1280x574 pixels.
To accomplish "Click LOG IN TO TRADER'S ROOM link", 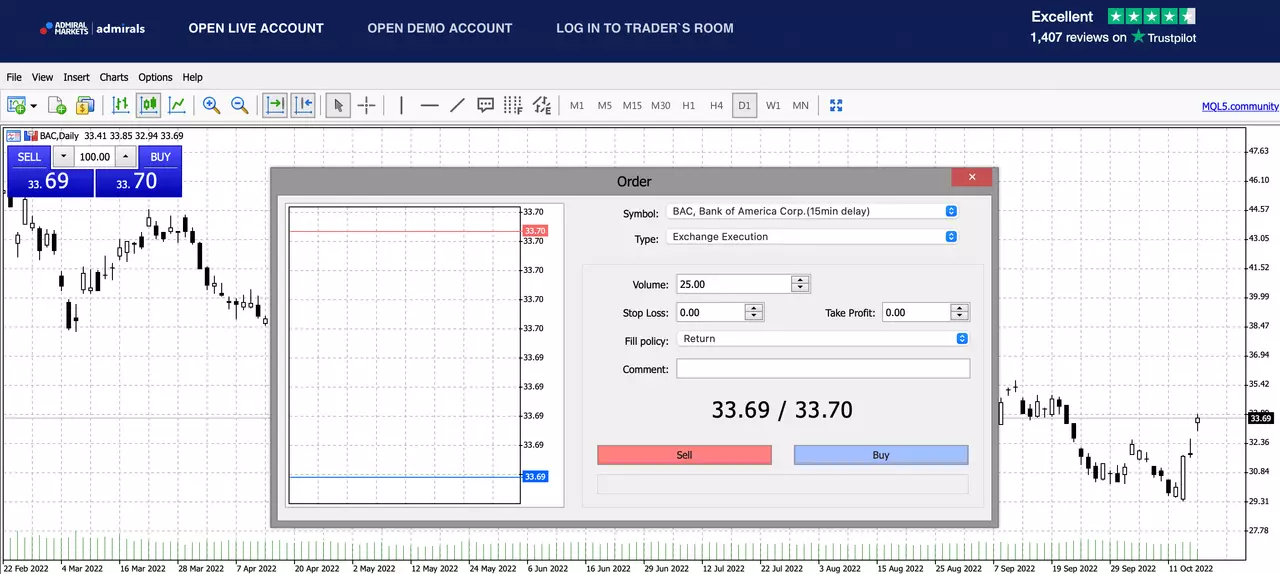I will point(645,28).
